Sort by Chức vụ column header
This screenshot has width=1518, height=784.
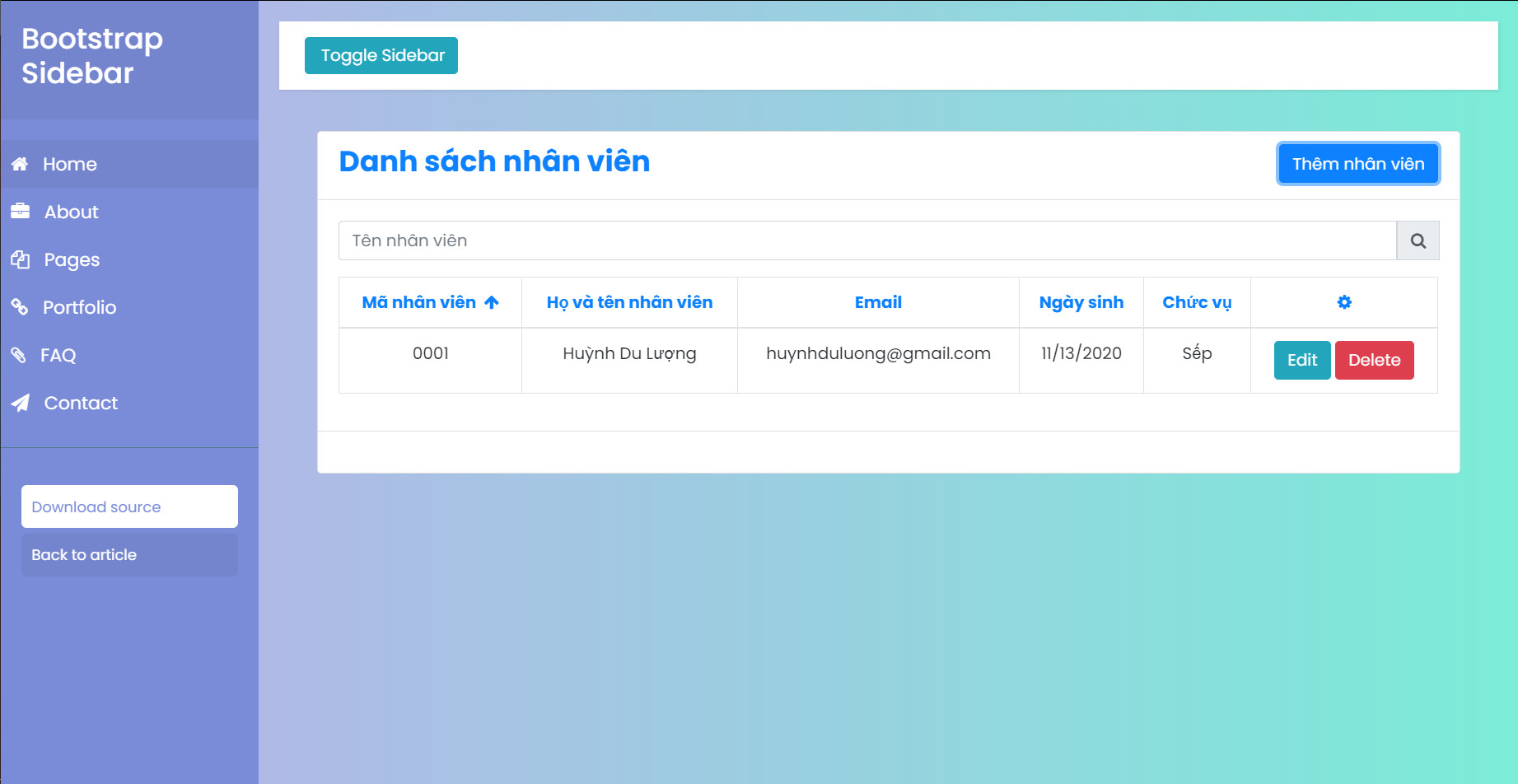click(1197, 302)
